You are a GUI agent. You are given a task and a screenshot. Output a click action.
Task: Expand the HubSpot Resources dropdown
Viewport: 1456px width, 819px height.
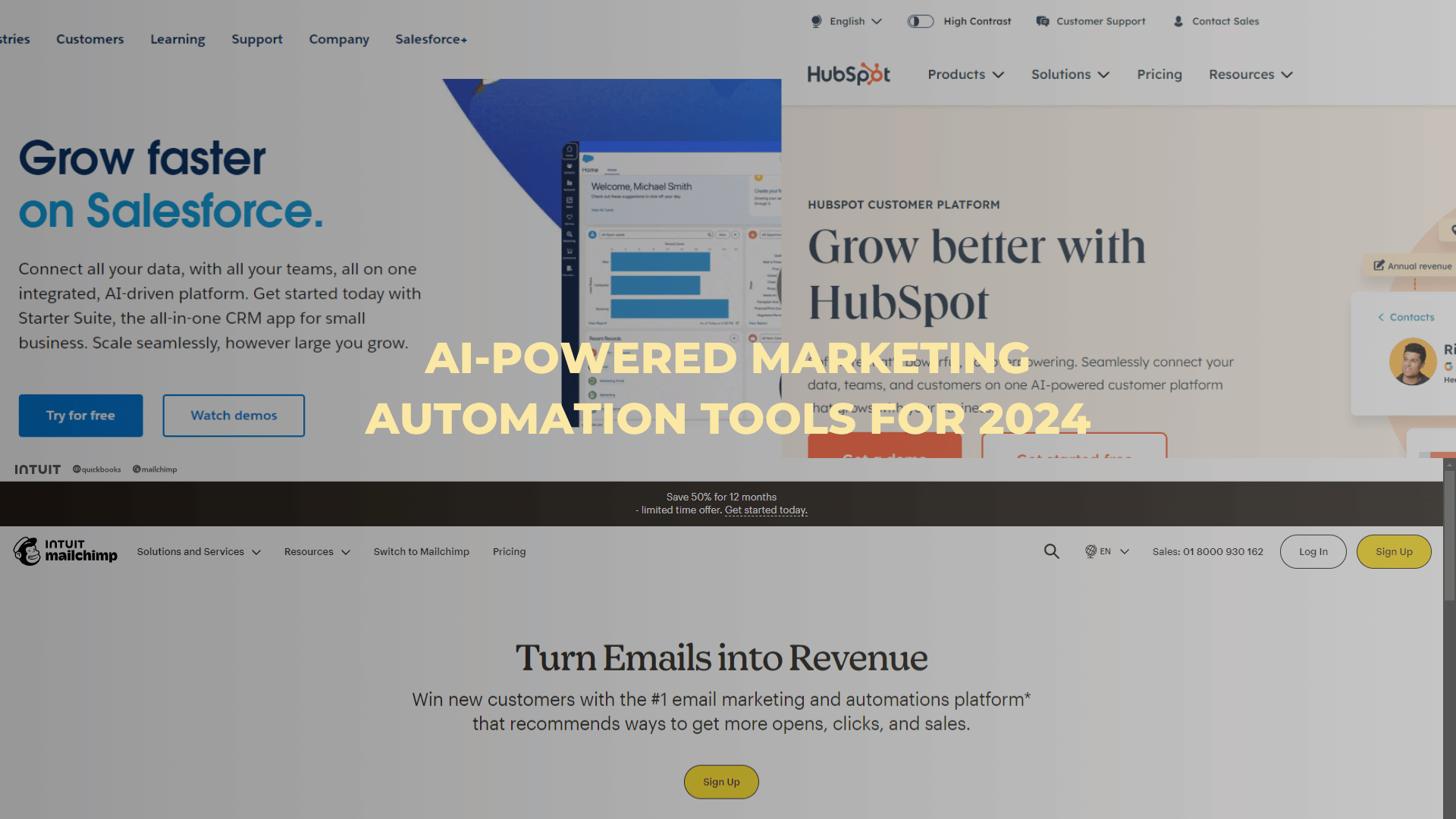click(x=1250, y=74)
